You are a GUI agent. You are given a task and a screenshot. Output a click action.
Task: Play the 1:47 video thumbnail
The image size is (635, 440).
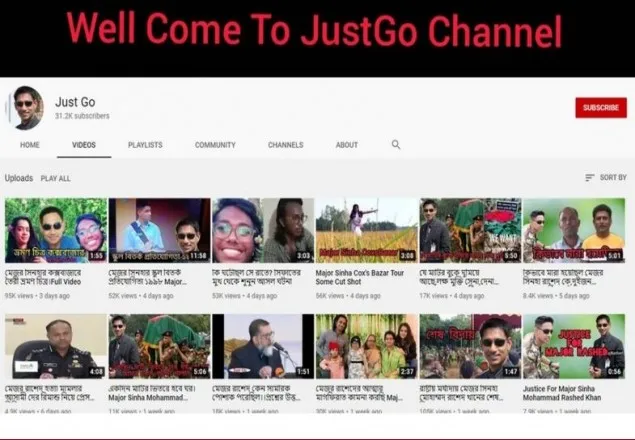coord(471,346)
